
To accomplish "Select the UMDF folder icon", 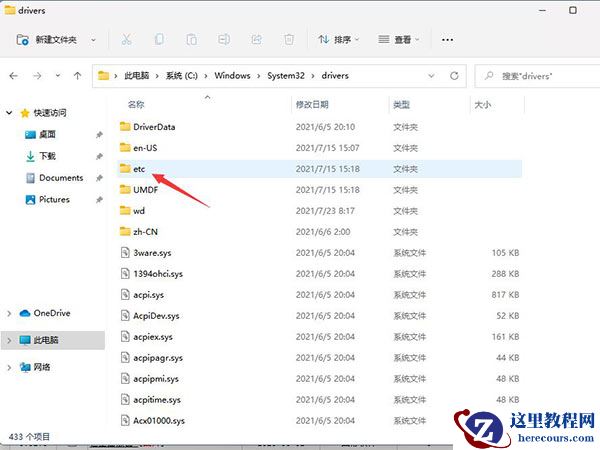I will click(125, 189).
